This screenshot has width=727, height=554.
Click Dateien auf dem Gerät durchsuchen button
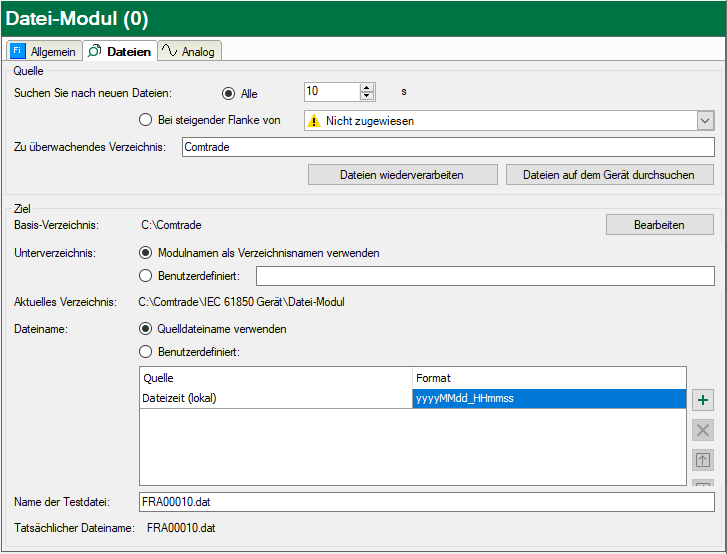click(x=610, y=175)
